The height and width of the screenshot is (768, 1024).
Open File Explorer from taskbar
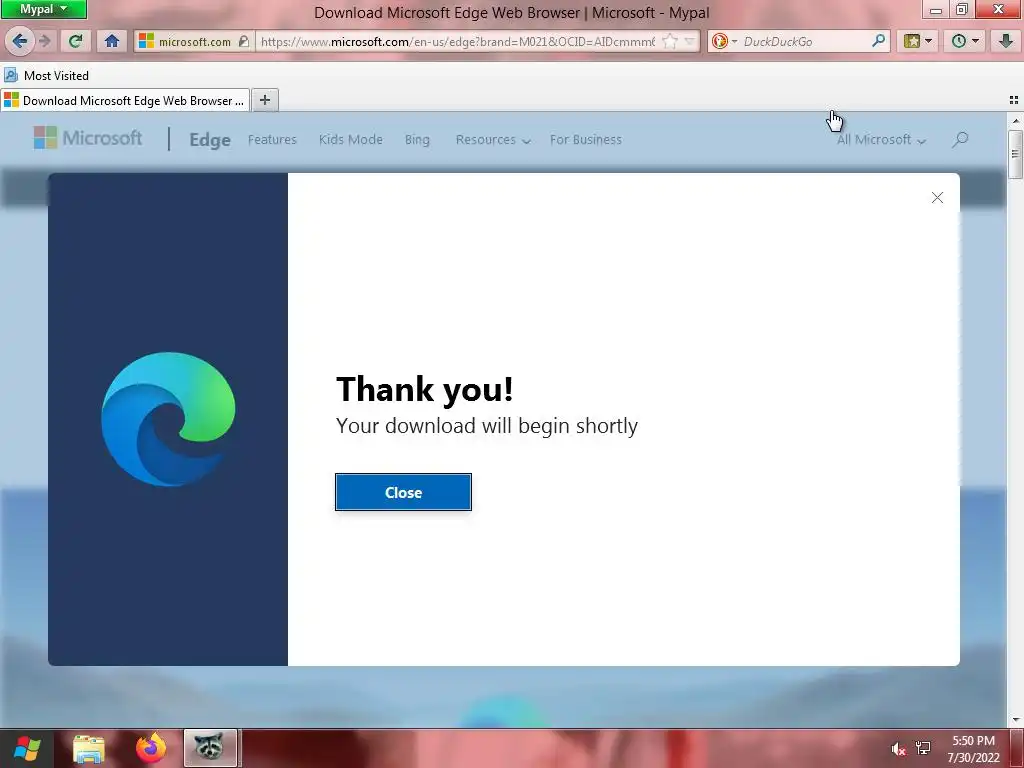point(89,748)
